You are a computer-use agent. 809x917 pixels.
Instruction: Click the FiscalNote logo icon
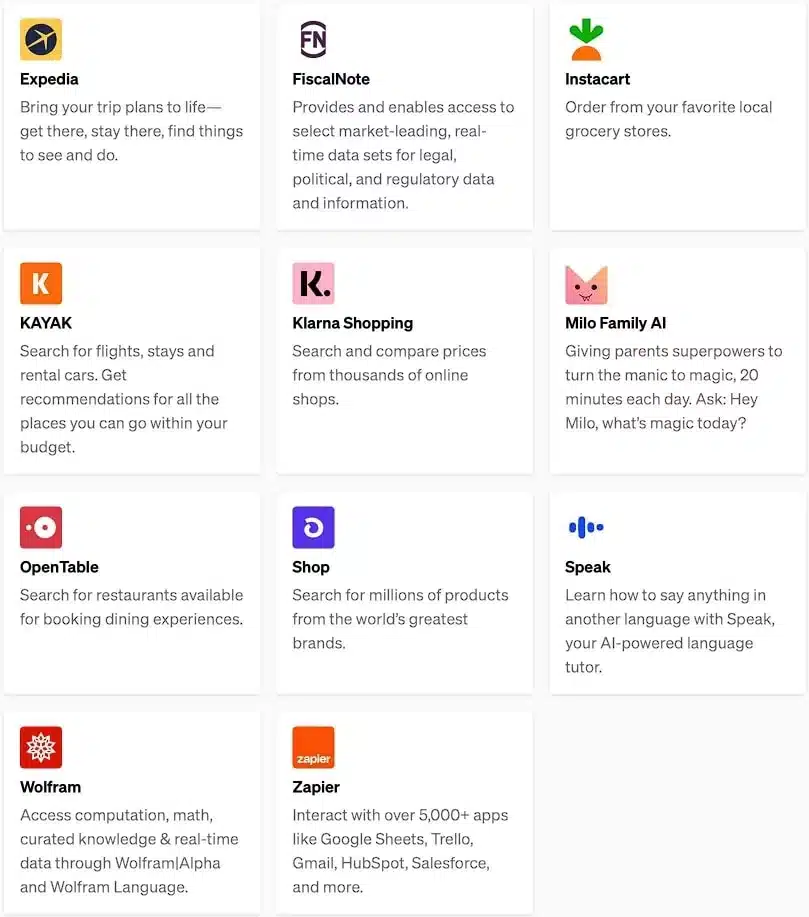(x=313, y=38)
